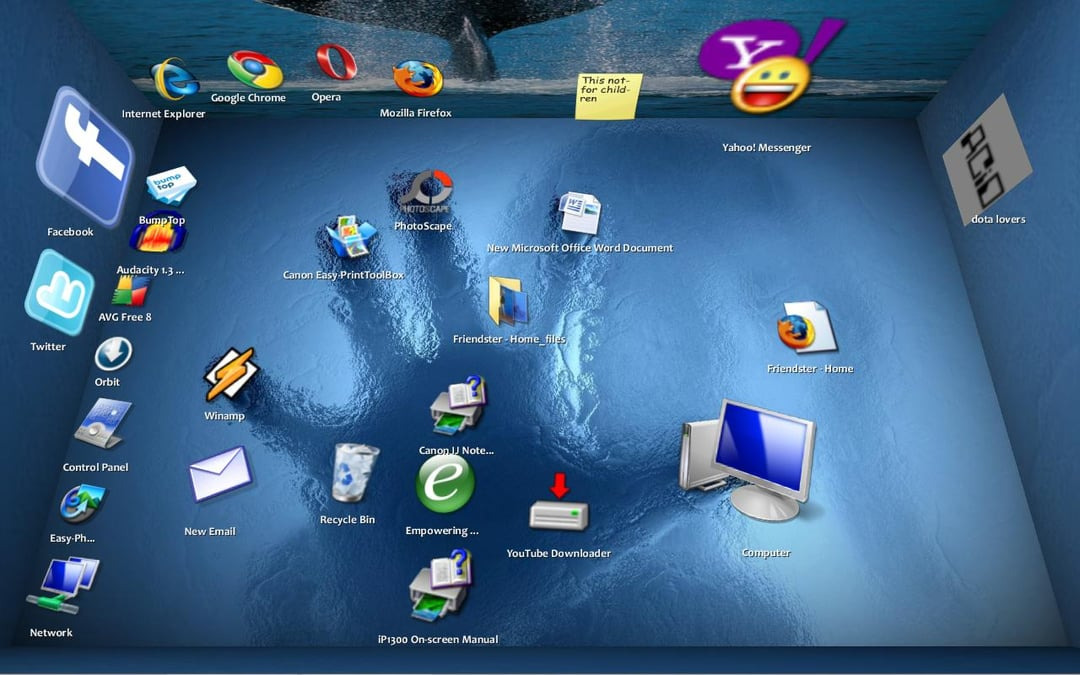Select the Opera browser icon
Screen dimensions: 1080x675
(x=336, y=62)
